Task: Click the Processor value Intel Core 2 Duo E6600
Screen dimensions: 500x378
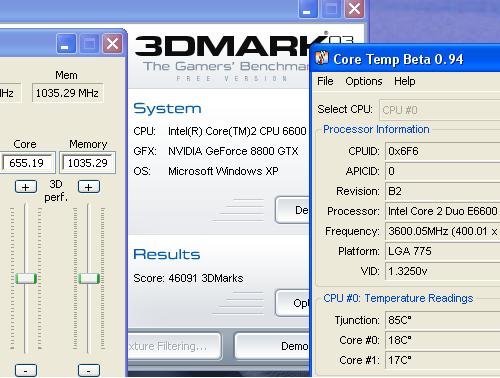Action: coord(442,211)
